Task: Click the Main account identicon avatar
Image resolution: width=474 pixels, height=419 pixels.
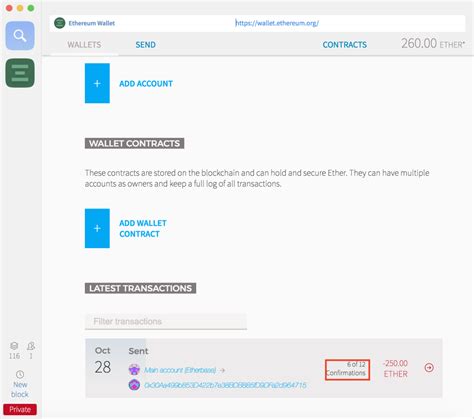Action: (x=134, y=370)
